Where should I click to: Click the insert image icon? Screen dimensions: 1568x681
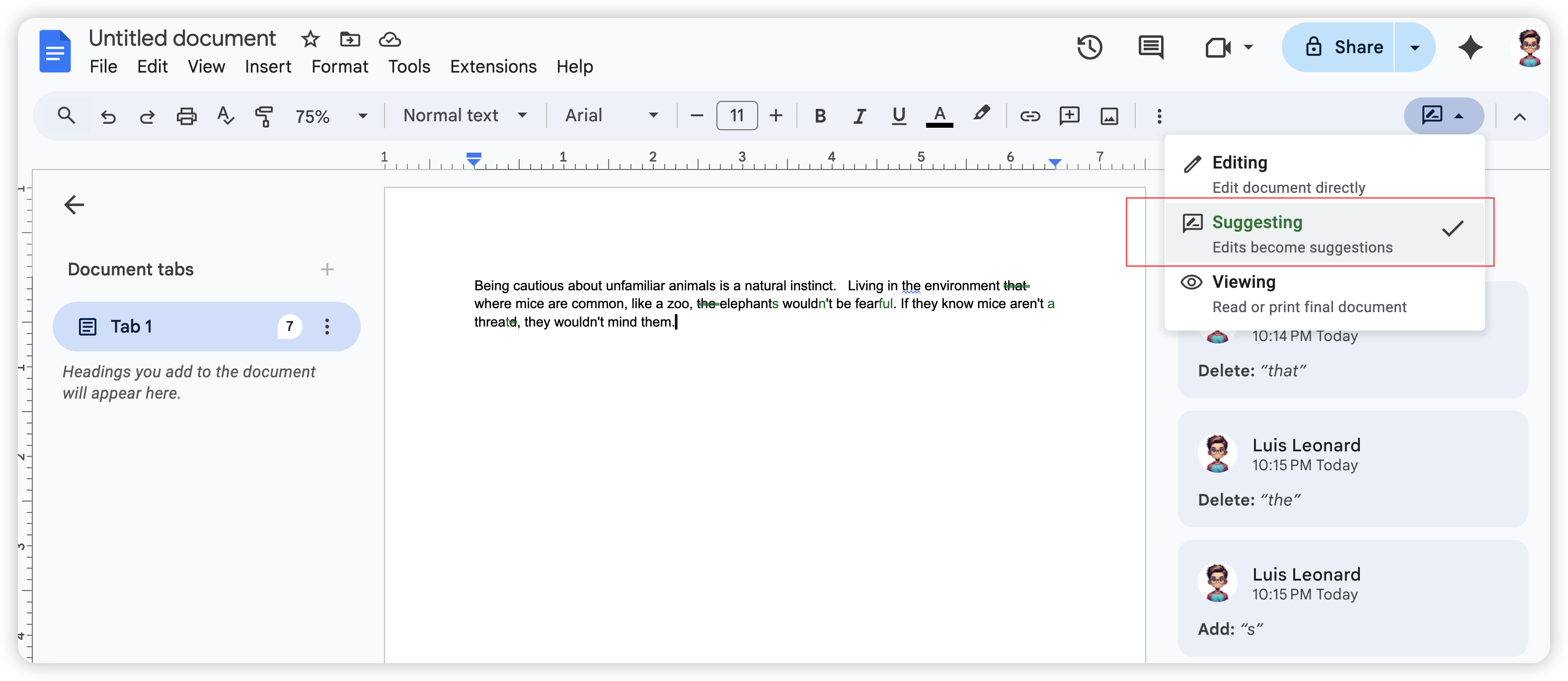point(1109,116)
